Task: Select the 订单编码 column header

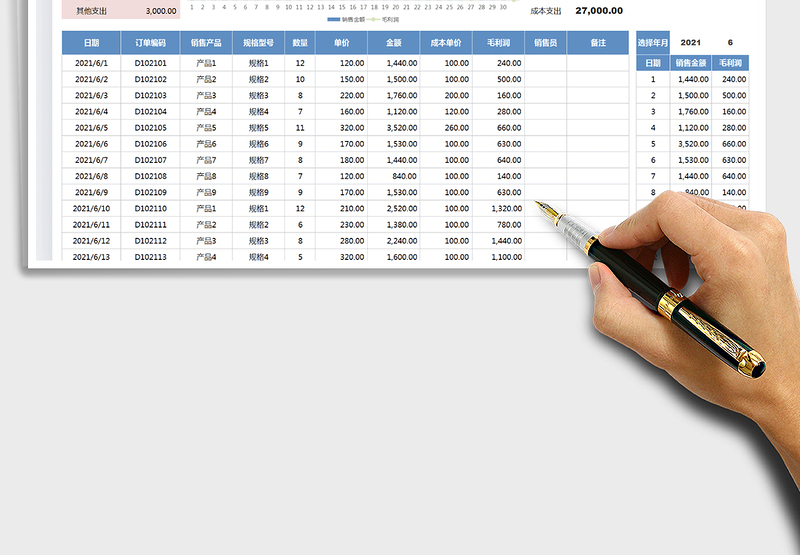Action: point(150,43)
